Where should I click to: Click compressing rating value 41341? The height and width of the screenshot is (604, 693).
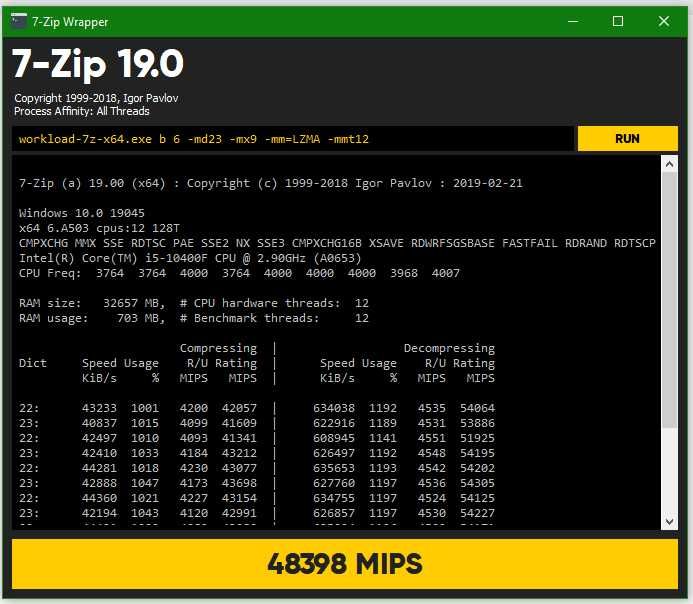(239, 438)
